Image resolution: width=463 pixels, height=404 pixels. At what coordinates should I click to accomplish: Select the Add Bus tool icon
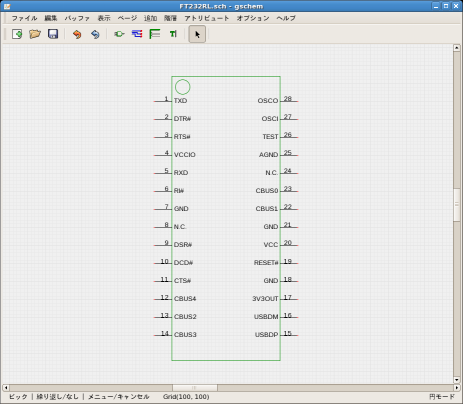[155, 34]
